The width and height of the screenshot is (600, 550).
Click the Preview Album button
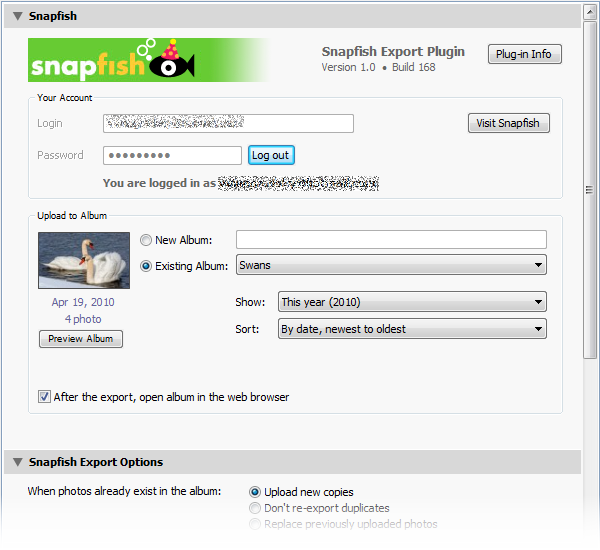point(81,339)
